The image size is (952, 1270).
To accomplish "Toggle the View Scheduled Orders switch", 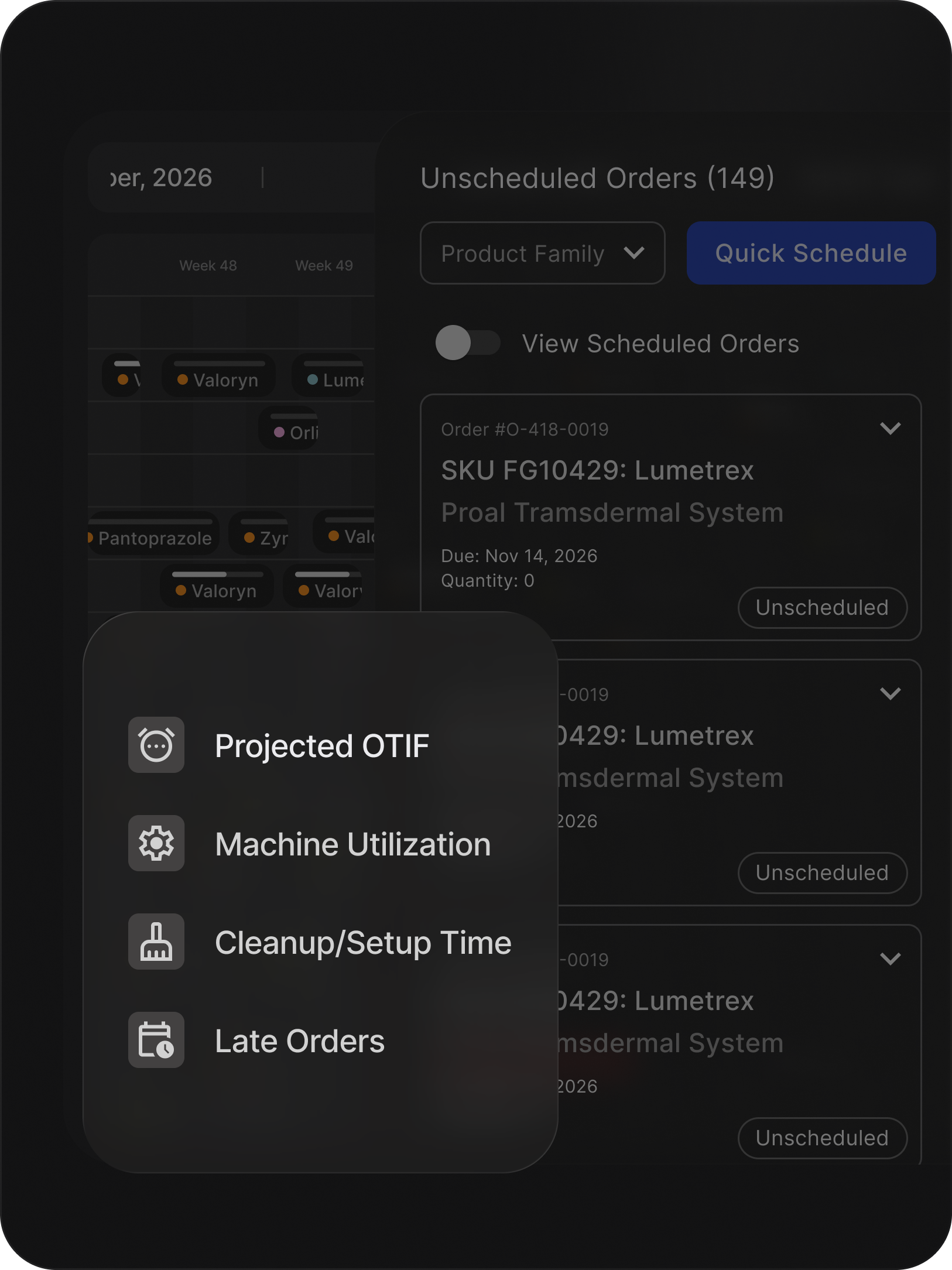I will coord(467,343).
